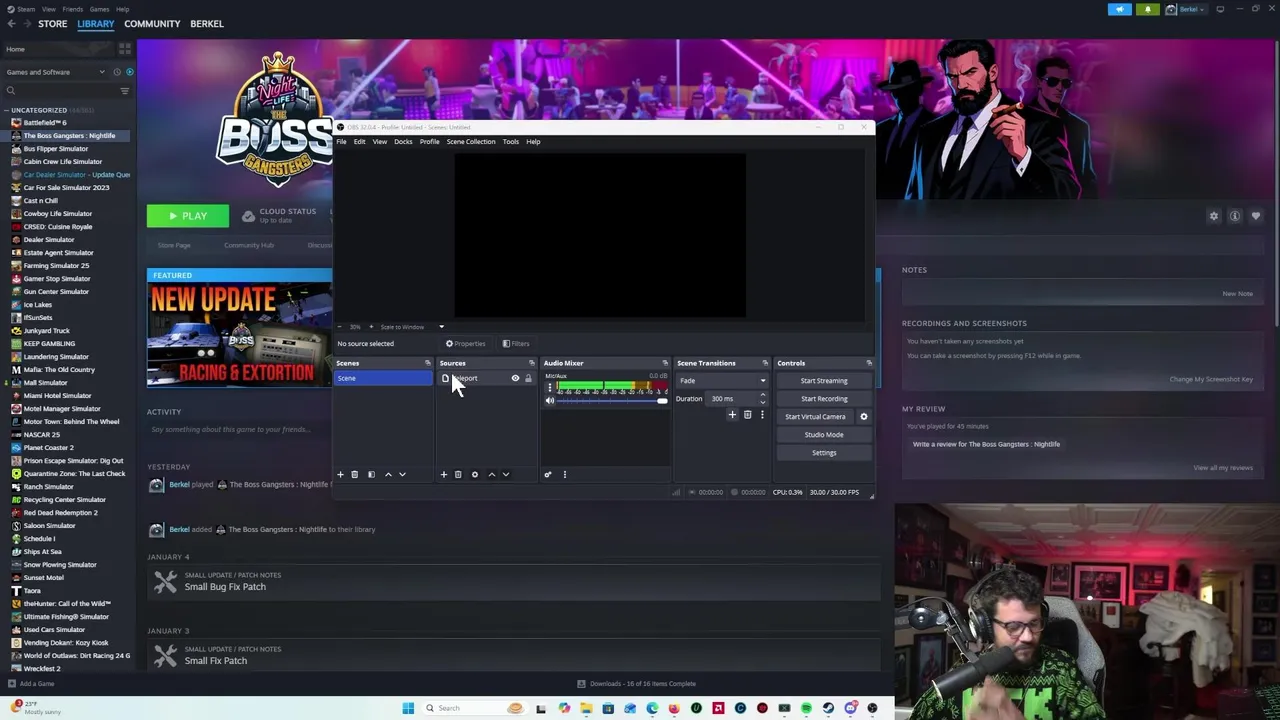Click Start Streaming button
The height and width of the screenshot is (720, 1280).
tap(824, 381)
